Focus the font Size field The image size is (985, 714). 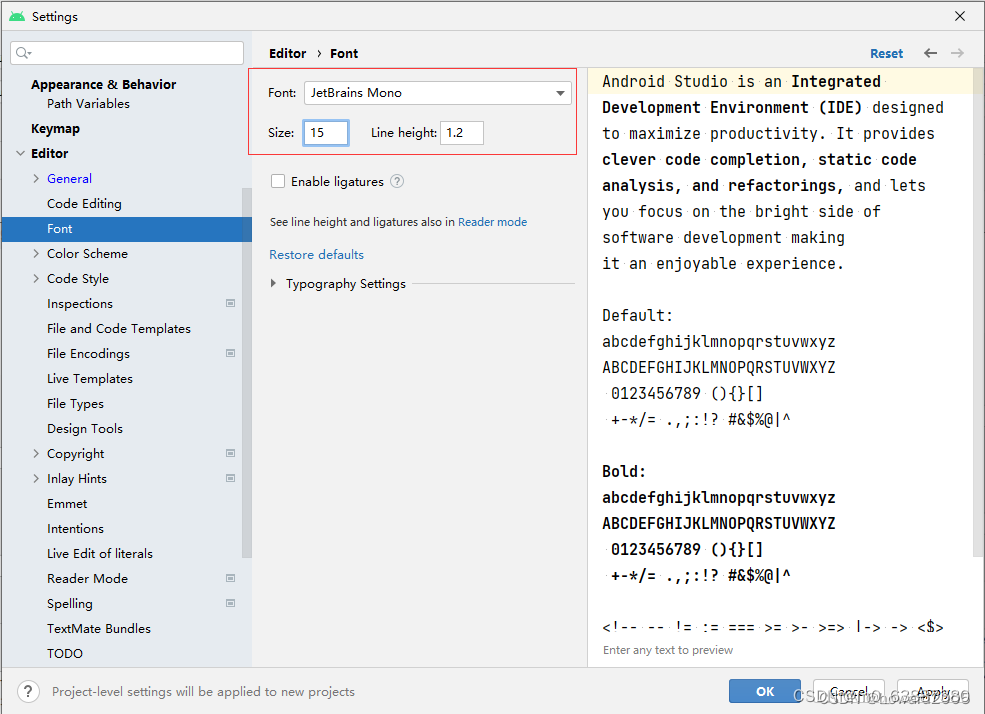[x=326, y=133]
